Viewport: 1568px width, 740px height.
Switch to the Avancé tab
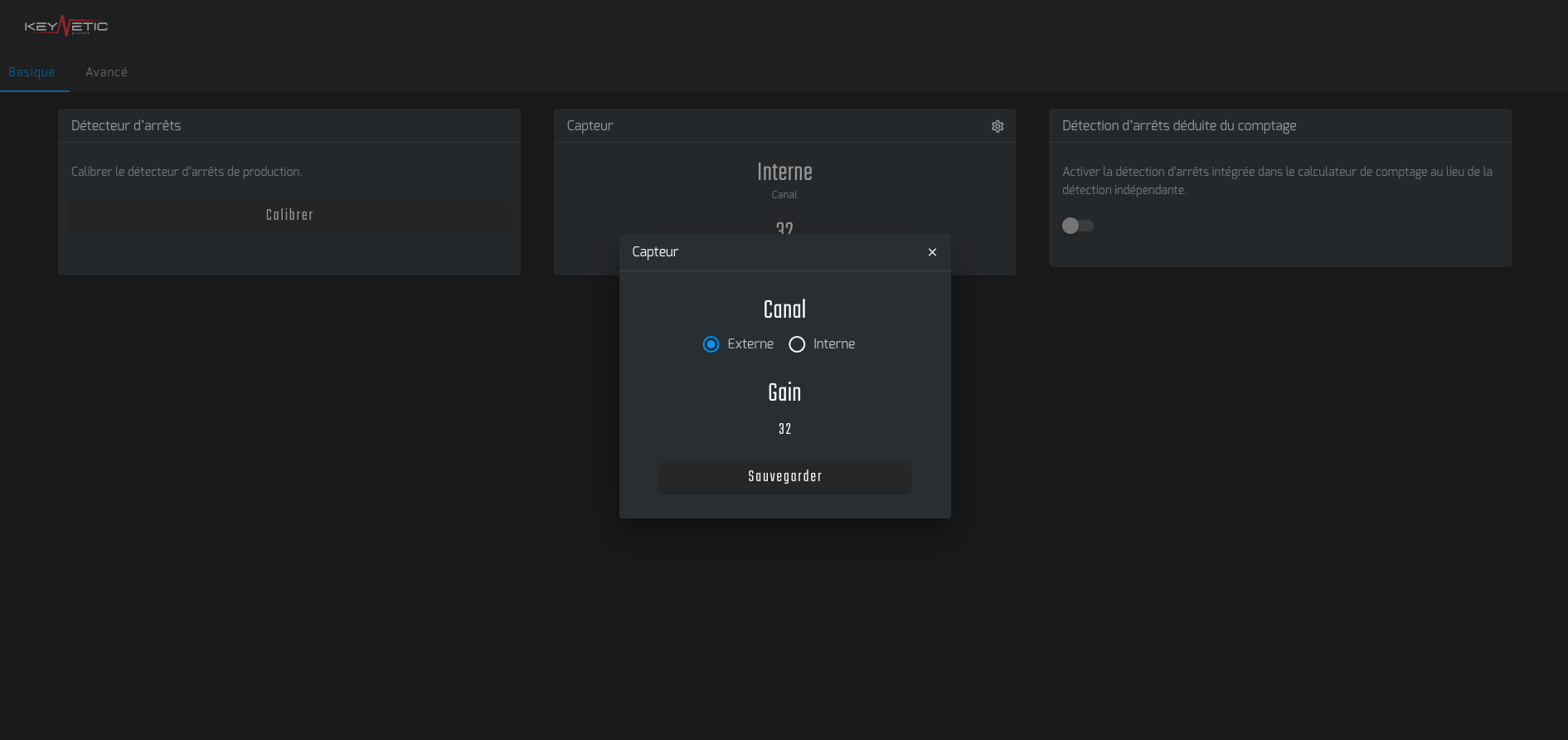[107, 72]
